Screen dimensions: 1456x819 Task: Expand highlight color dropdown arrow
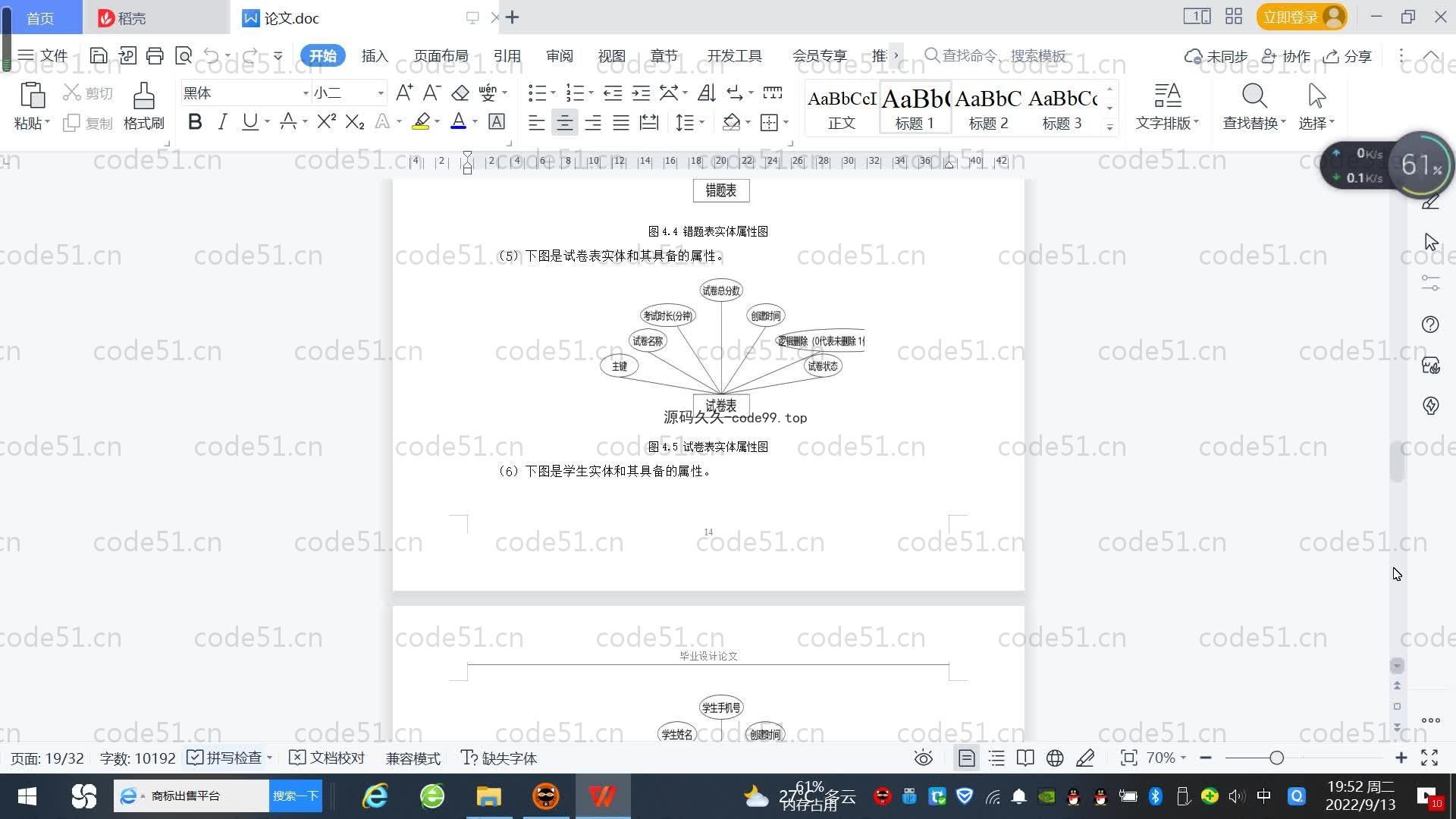437,122
